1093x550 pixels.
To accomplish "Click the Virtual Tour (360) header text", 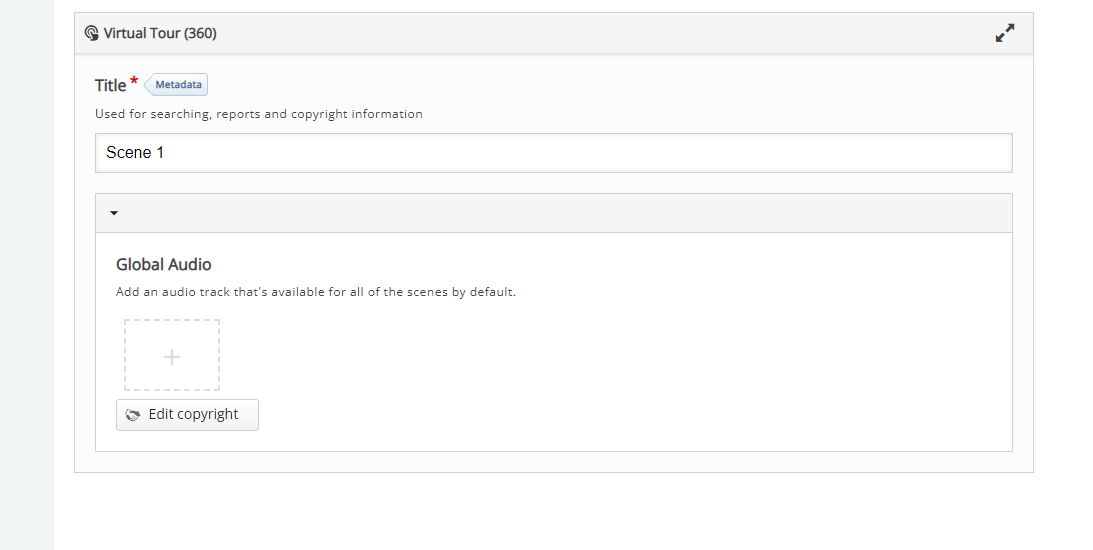I will tap(160, 33).
